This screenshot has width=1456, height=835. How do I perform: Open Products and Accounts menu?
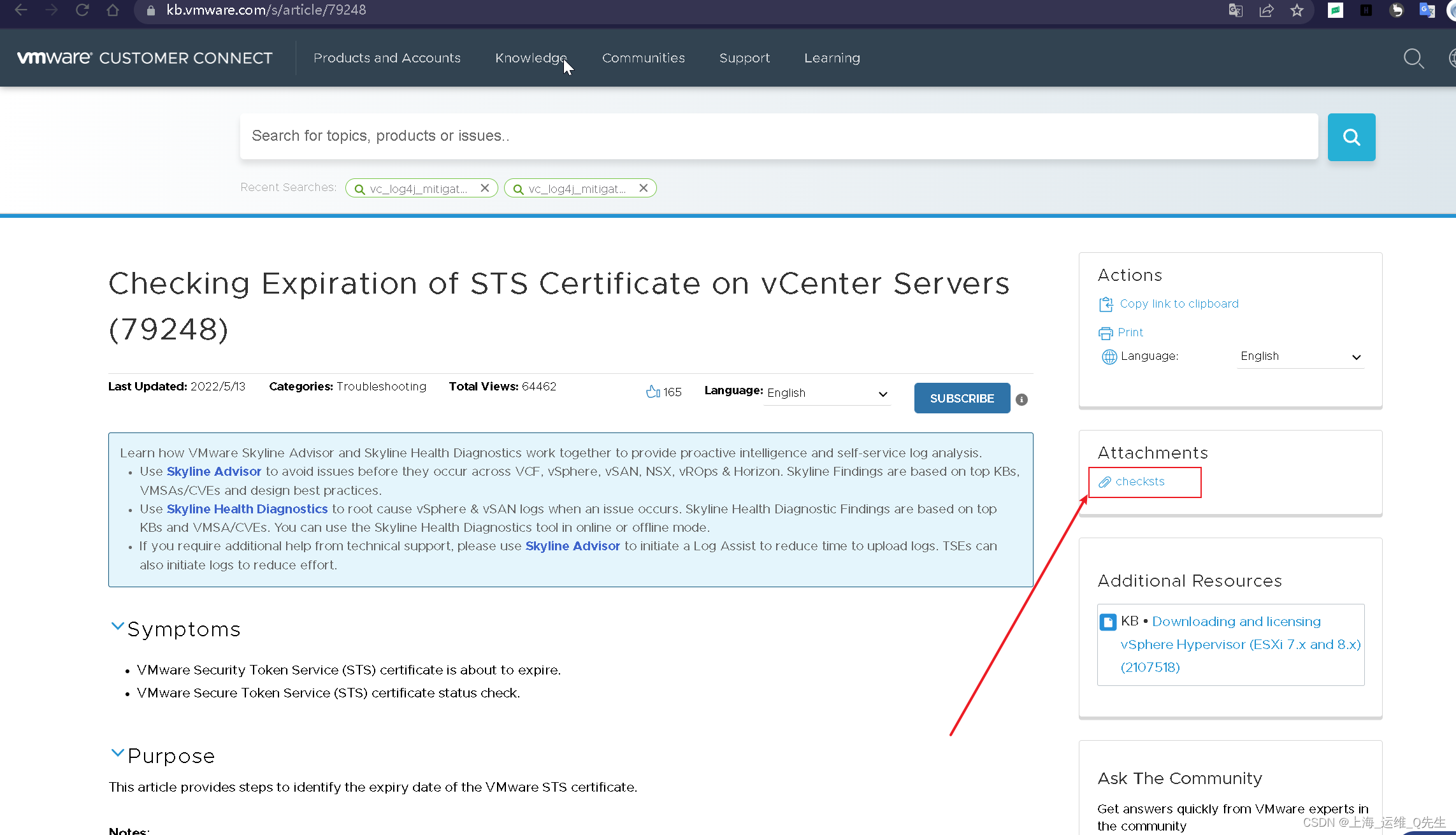(x=387, y=58)
